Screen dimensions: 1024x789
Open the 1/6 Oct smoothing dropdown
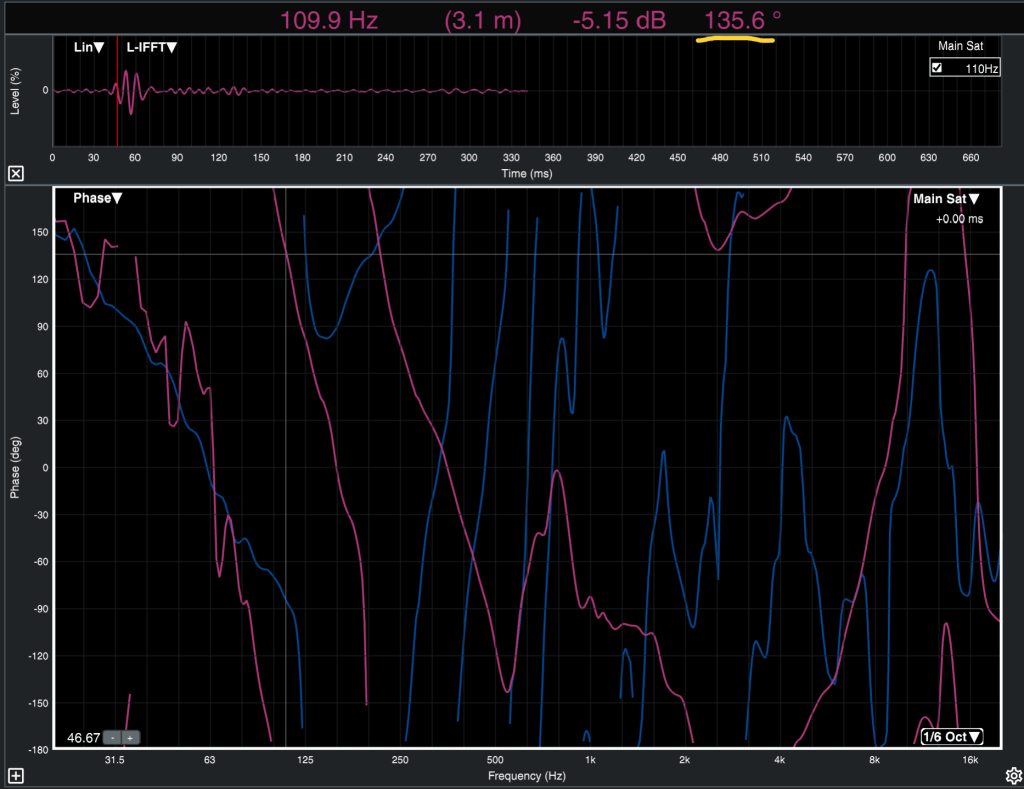click(x=952, y=738)
